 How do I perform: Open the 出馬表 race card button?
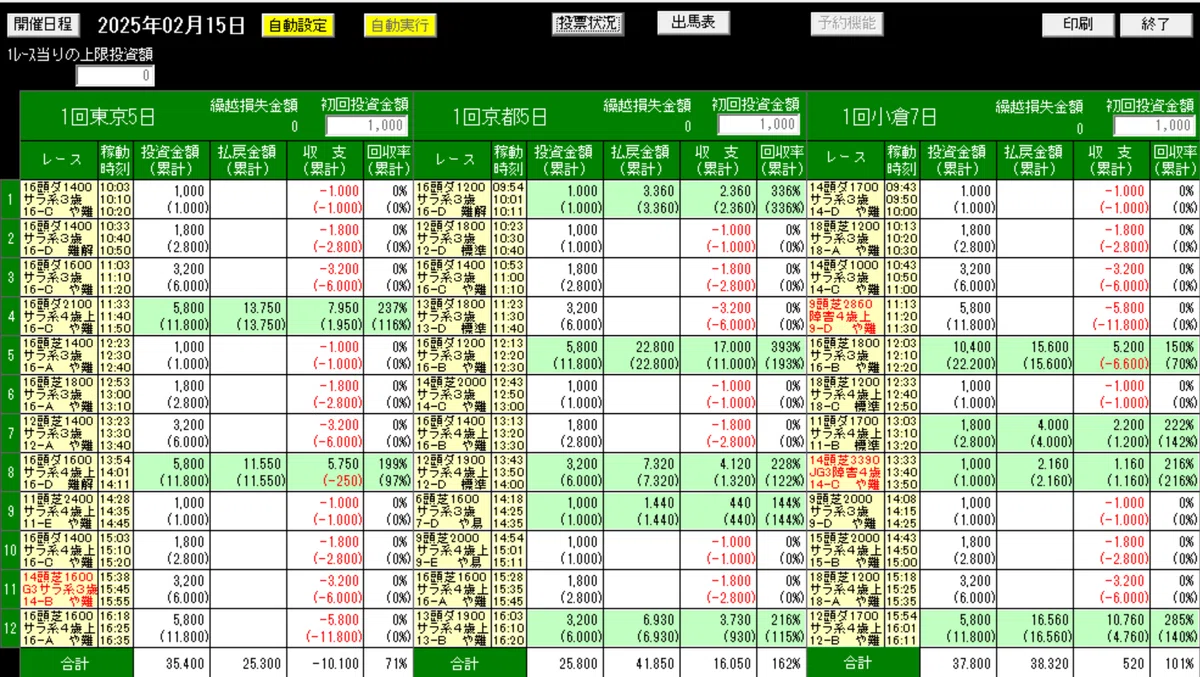pos(693,23)
